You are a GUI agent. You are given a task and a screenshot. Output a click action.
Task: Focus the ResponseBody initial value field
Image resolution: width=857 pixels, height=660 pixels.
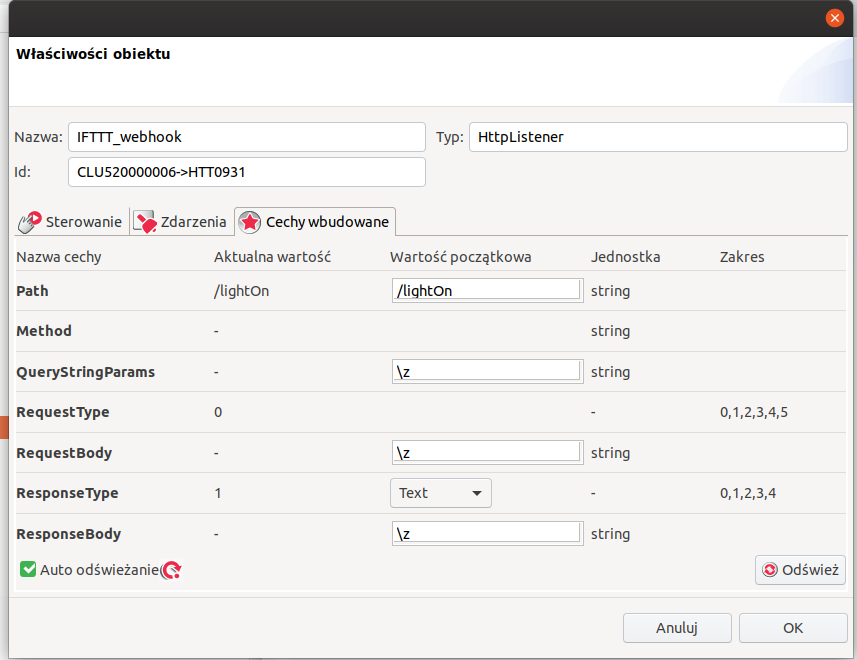coord(486,534)
